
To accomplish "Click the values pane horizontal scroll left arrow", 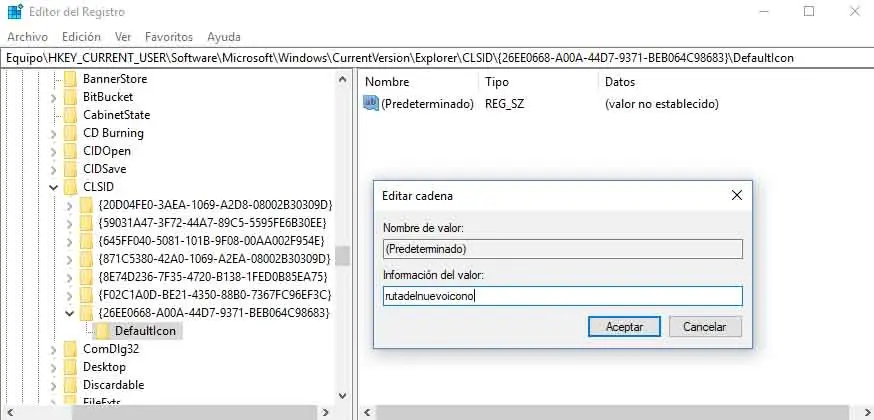I will tap(367, 413).
